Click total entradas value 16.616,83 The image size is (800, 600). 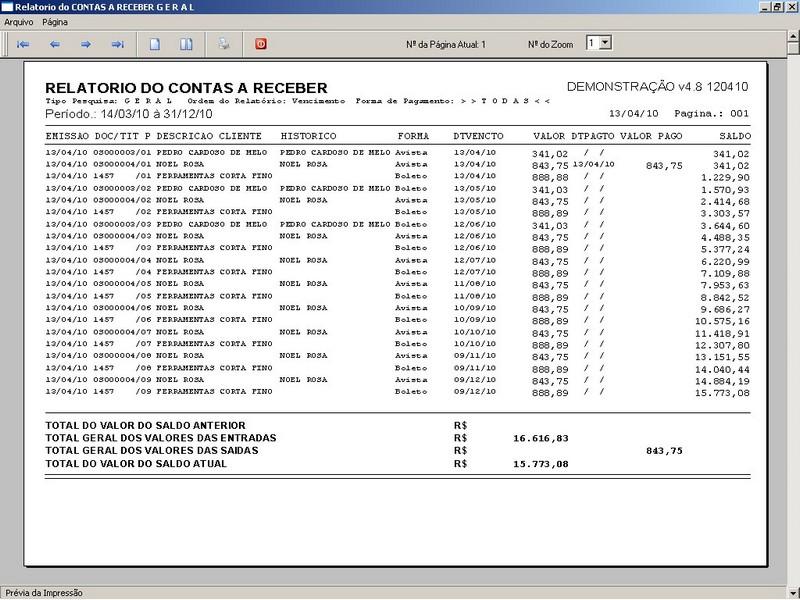541,438
